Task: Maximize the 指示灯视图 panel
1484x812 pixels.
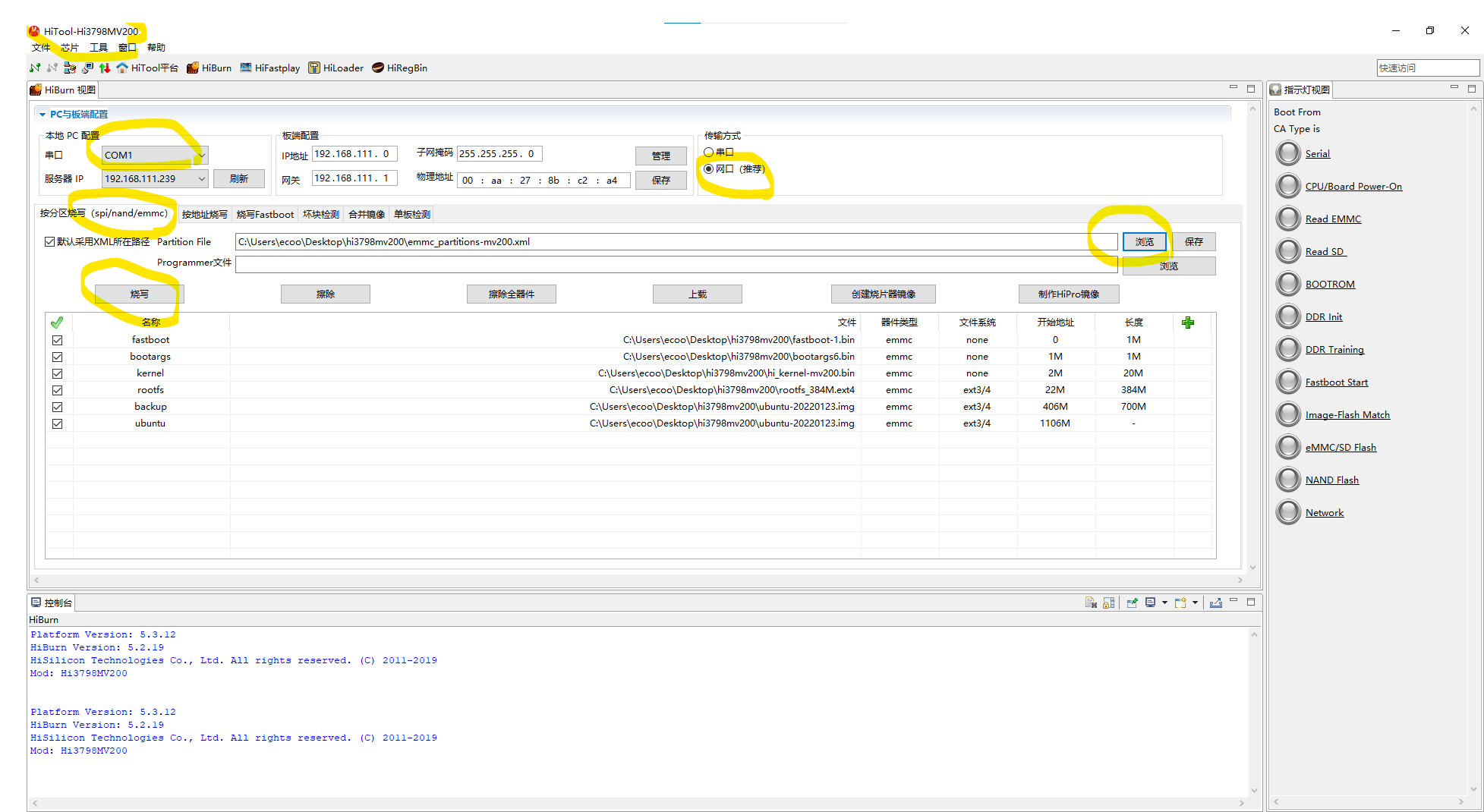Action: pyautogui.click(x=1472, y=89)
